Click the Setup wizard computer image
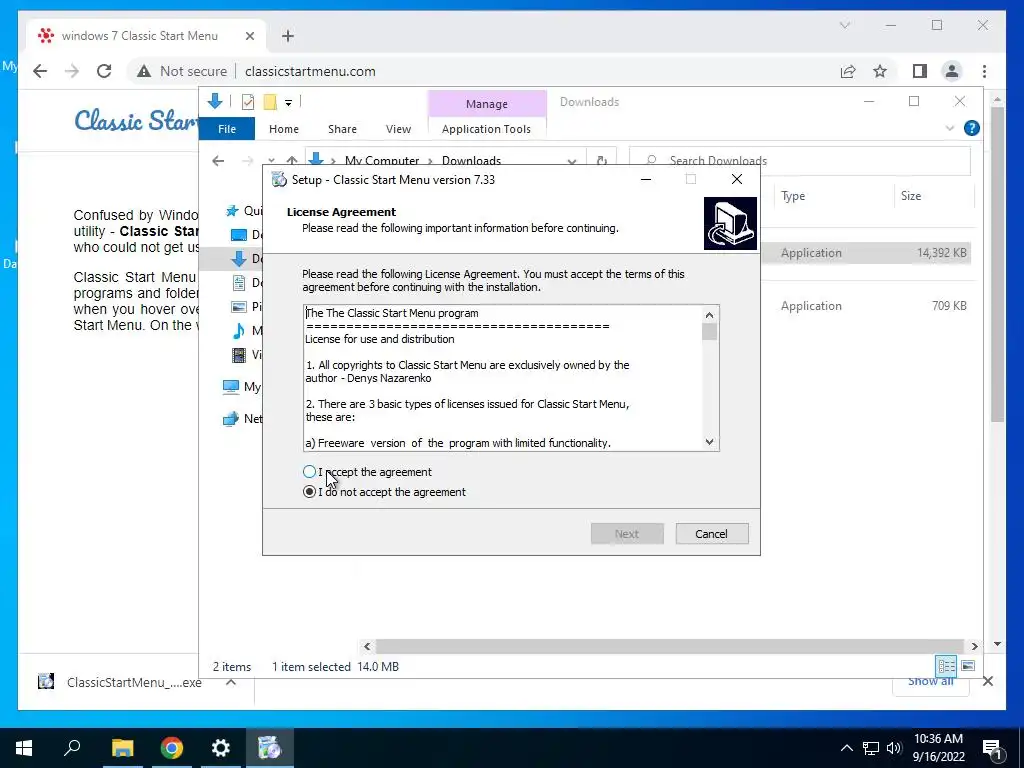The height and width of the screenshot is (768, 1024). pos(730,223)
